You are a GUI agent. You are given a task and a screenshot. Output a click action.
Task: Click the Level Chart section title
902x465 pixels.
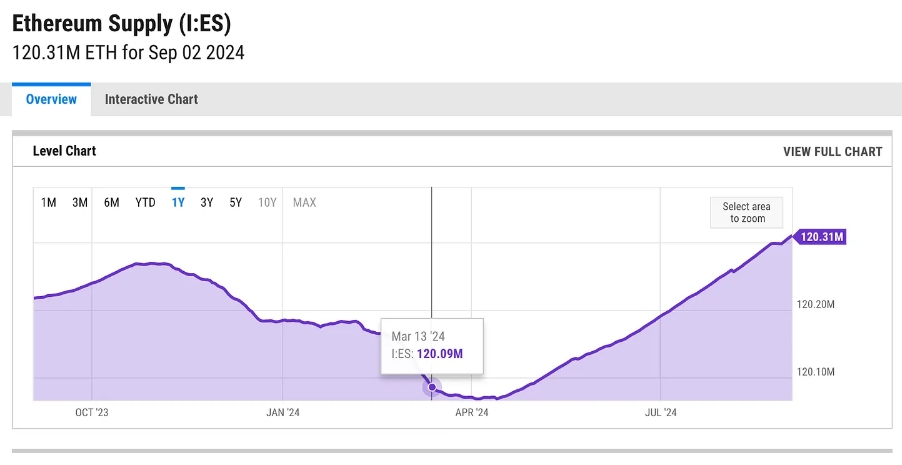tap(64, 151)
